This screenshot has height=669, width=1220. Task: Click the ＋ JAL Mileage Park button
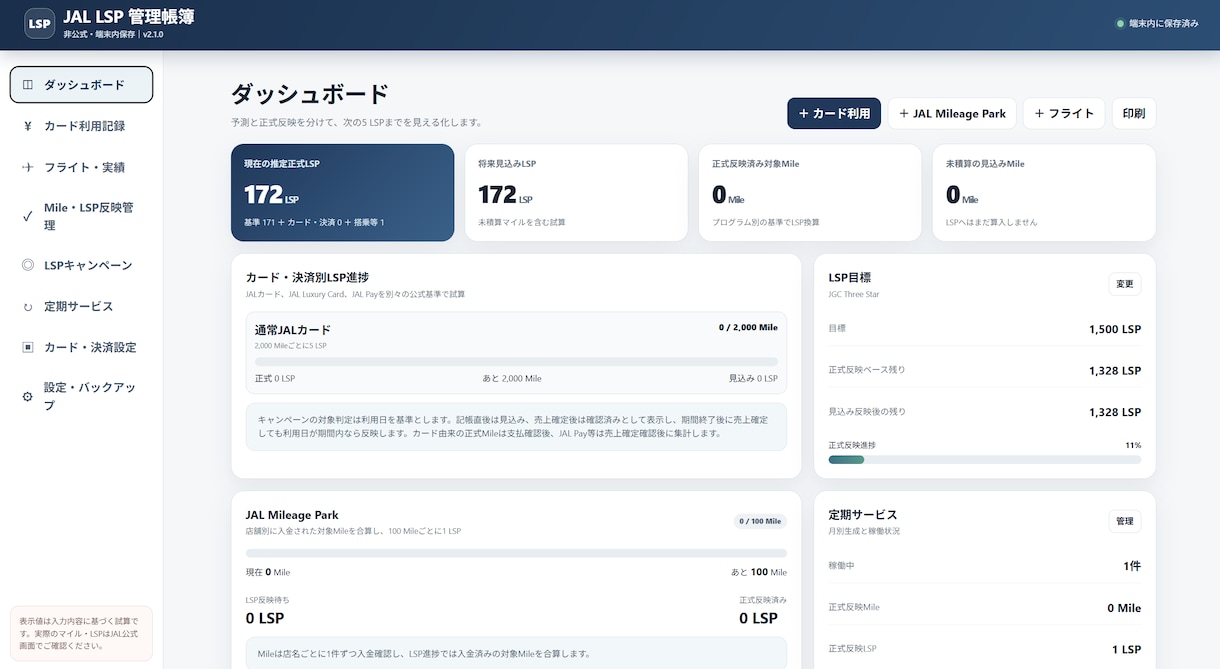click(952, 113)
